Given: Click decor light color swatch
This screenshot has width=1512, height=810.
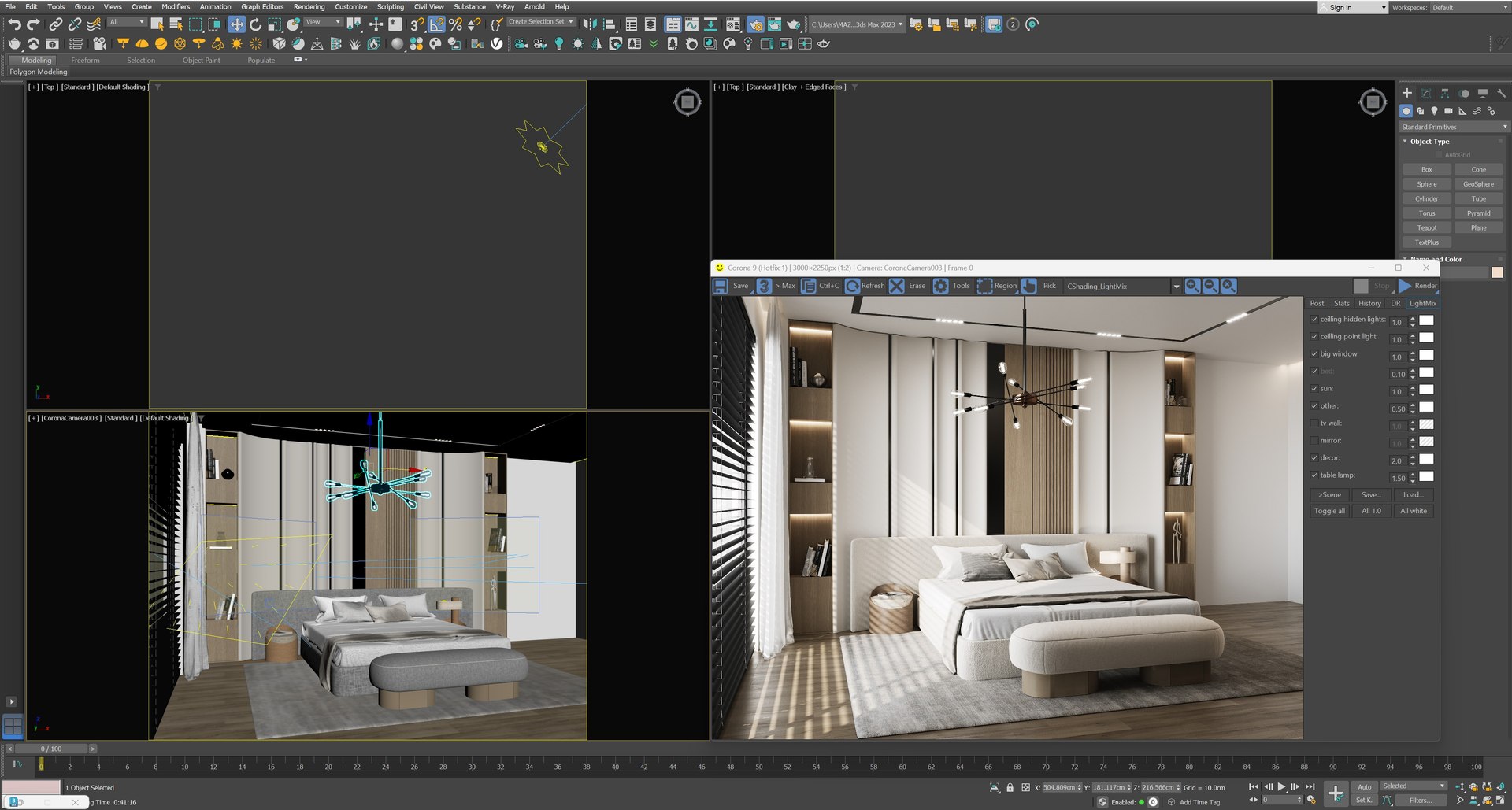Looking at the screenshot, I should pos(1426,459).
